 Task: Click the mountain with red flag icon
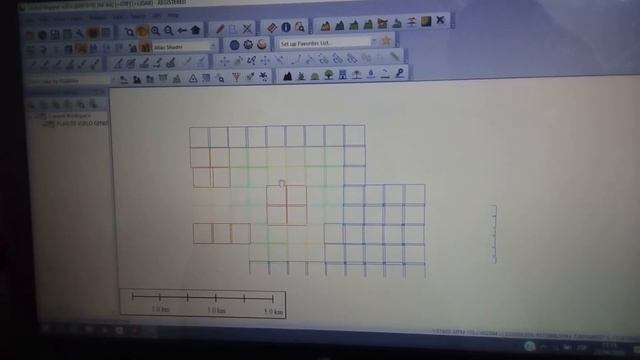[382, 23]
